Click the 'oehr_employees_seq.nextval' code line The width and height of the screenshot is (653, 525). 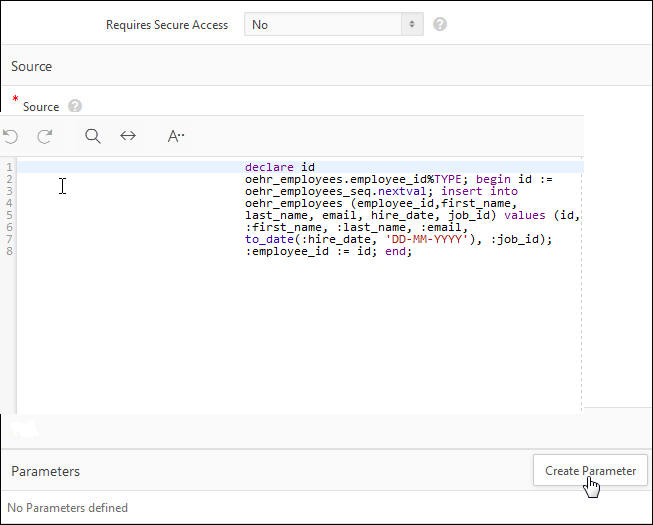381,191
